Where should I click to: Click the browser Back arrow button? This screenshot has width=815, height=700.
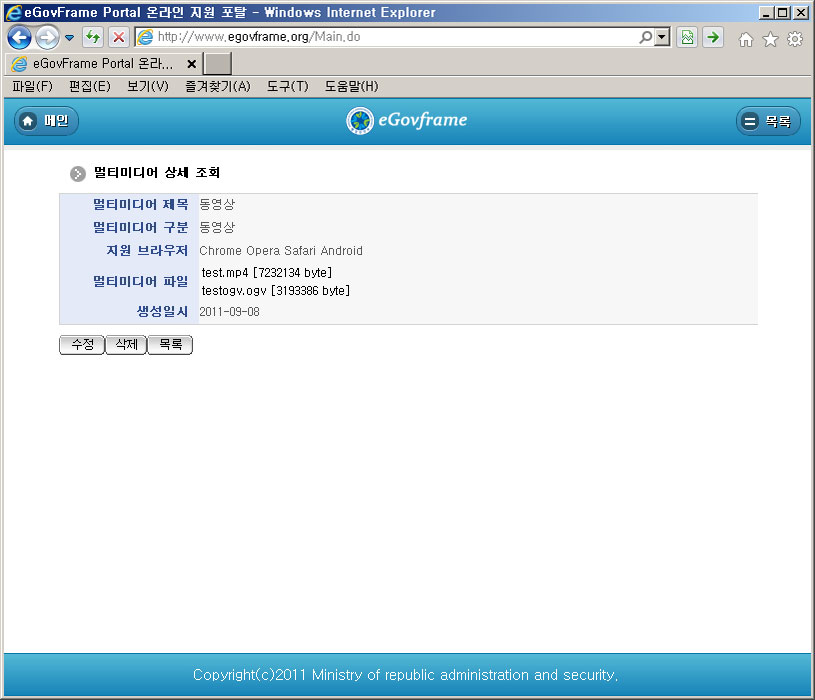click(19, 38)
